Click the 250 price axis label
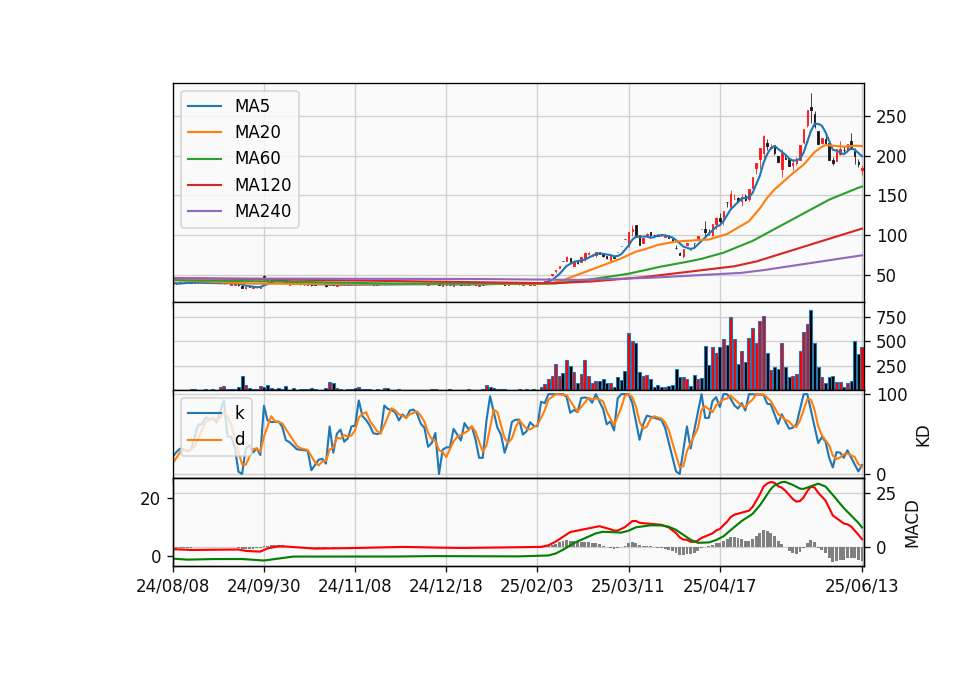 (x=891, y=117)
